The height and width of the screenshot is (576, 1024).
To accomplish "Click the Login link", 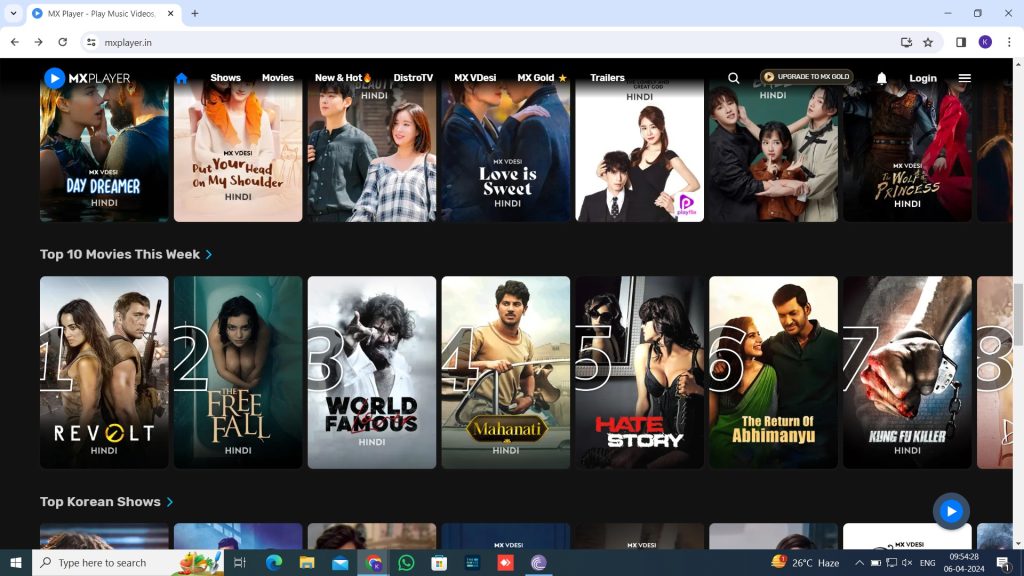I will pos(922,78).
